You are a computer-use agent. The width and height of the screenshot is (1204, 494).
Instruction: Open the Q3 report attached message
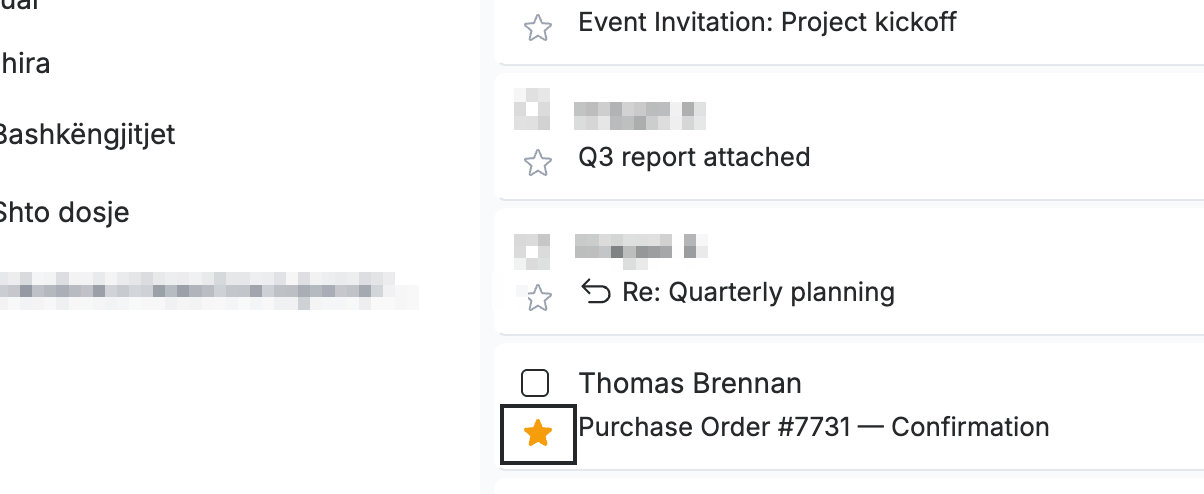[x=694, y=157]
